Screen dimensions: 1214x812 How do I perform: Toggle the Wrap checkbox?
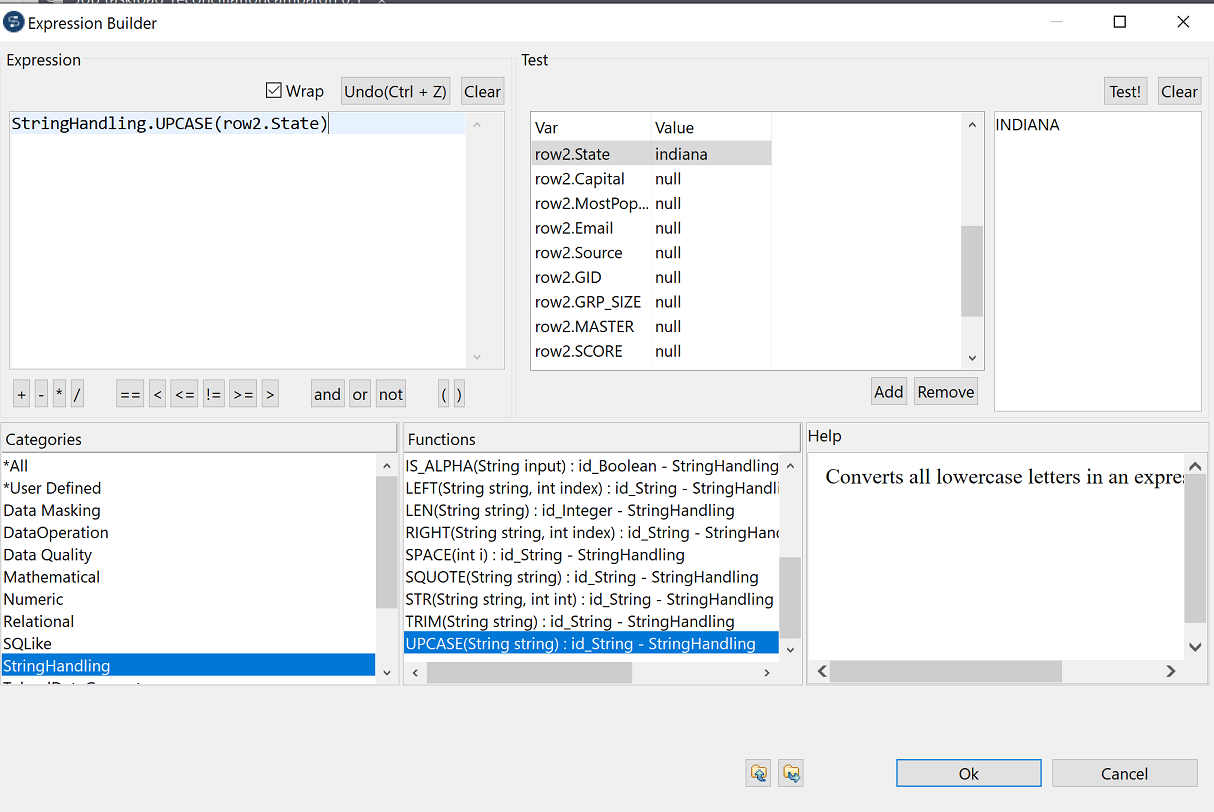coord(274,90)
